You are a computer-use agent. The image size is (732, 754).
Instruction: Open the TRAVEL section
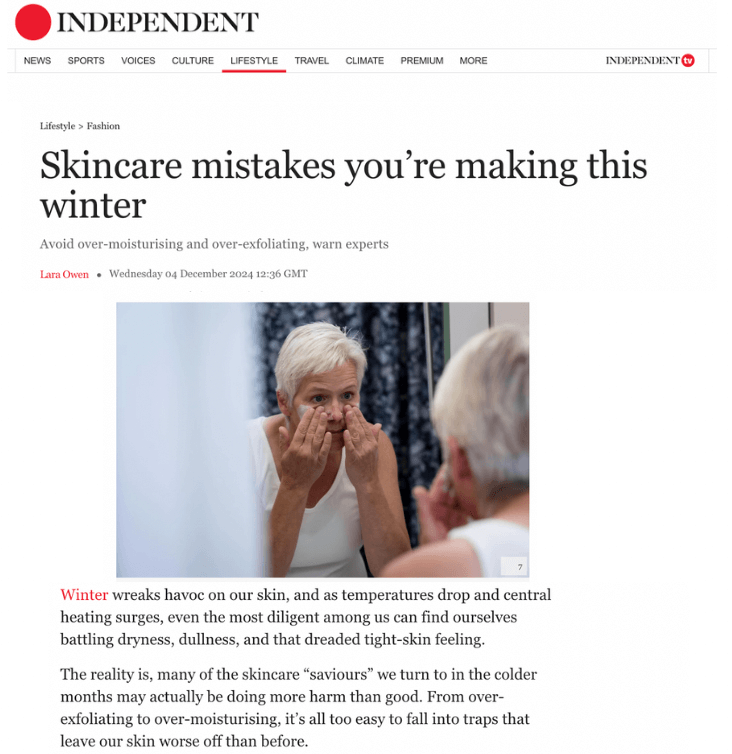point(312,61)
